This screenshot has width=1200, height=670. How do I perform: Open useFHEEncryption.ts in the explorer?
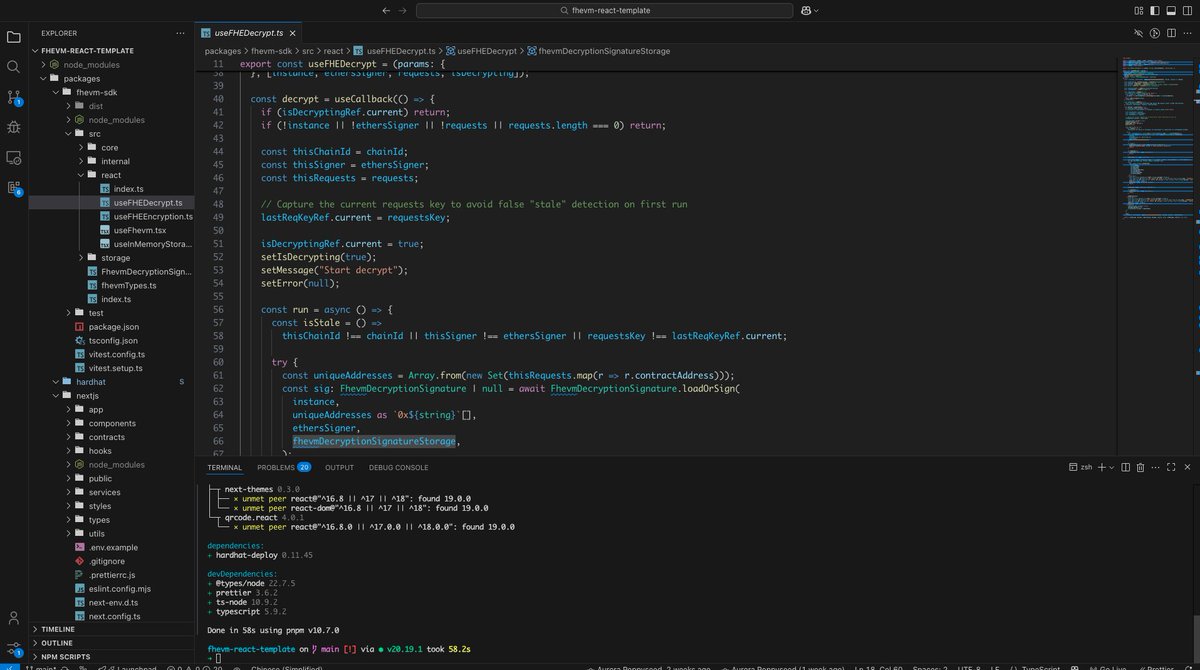click(x=152, y=216)
